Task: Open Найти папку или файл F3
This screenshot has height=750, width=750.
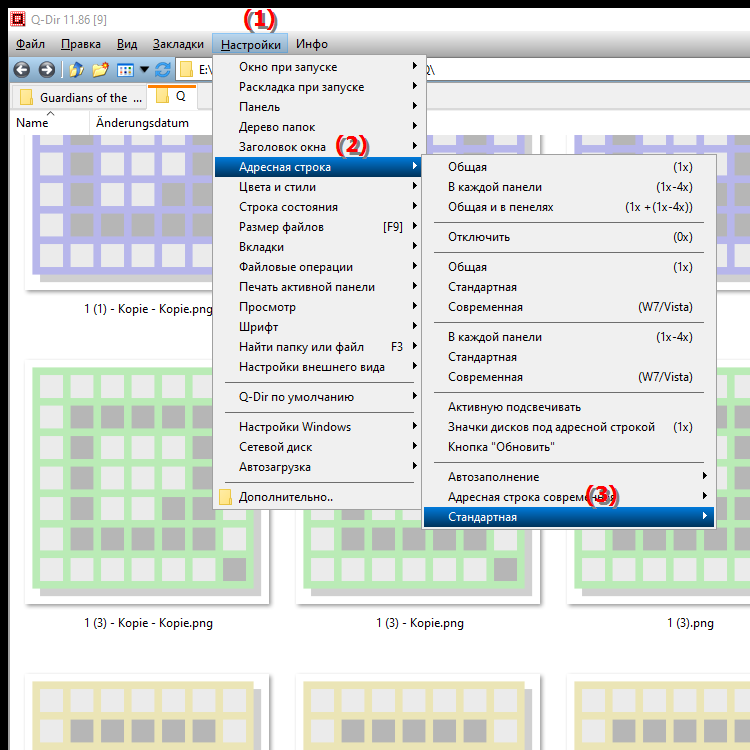Action: 318,347
